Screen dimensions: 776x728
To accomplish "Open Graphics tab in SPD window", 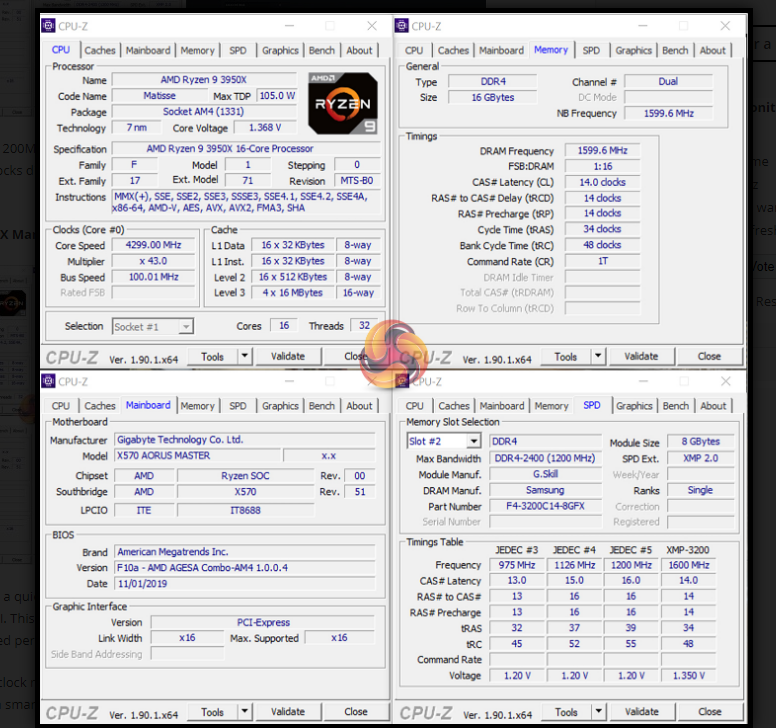I will pyautogui.click(x=634, y=405).
